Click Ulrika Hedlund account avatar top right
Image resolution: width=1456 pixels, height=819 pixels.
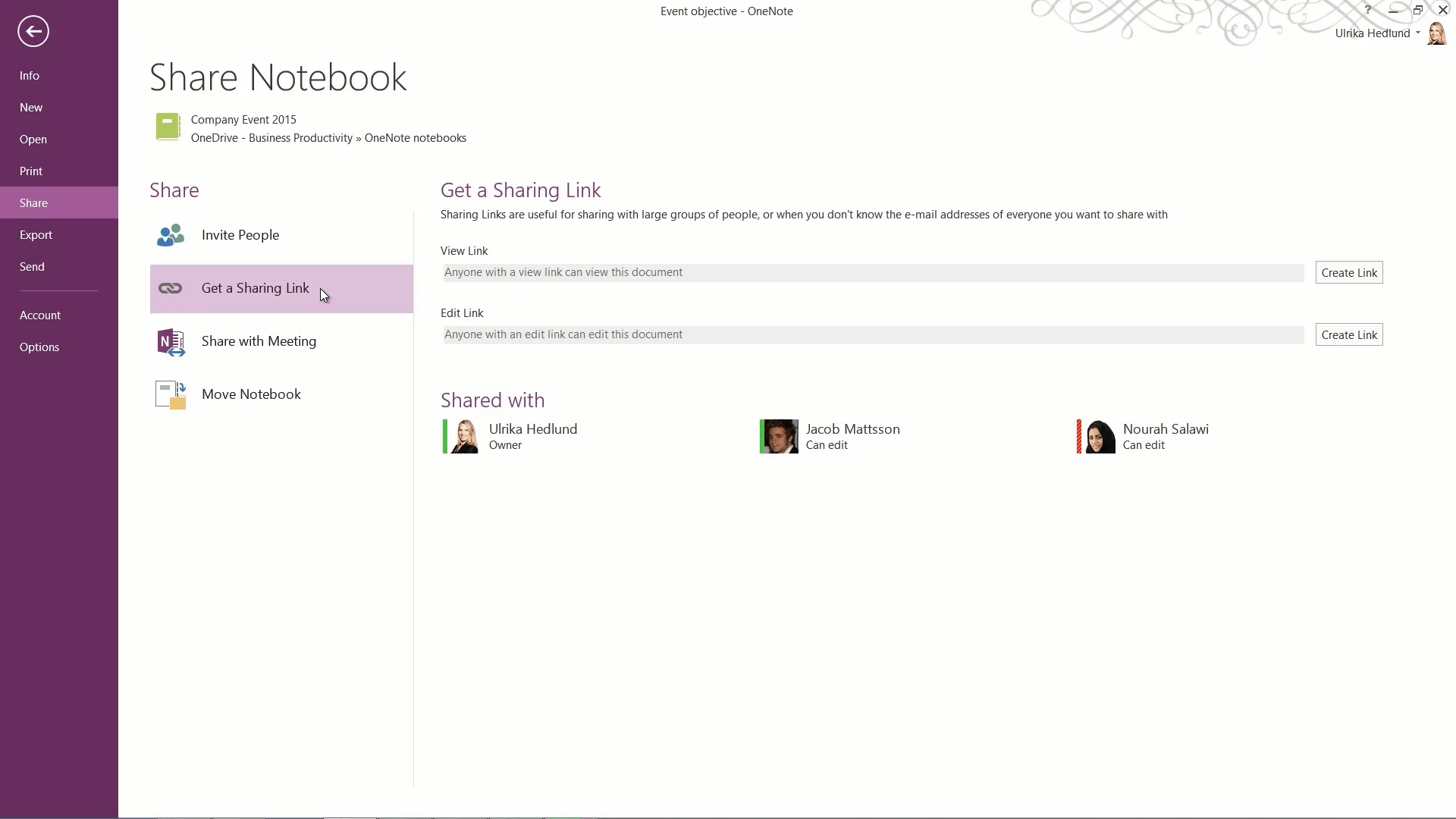(1436, 33)
